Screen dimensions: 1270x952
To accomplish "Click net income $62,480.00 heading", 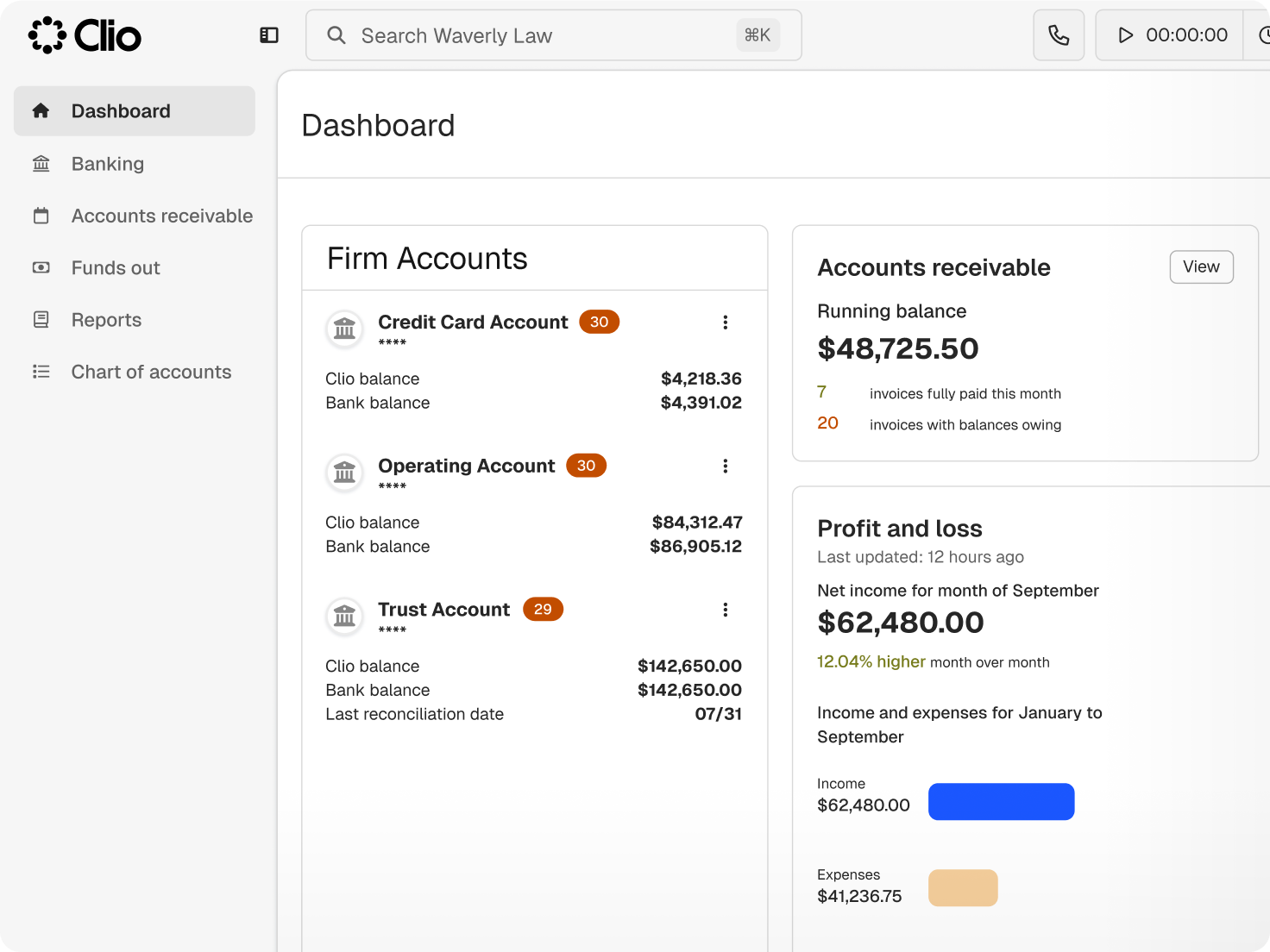I will pos(900,622).
